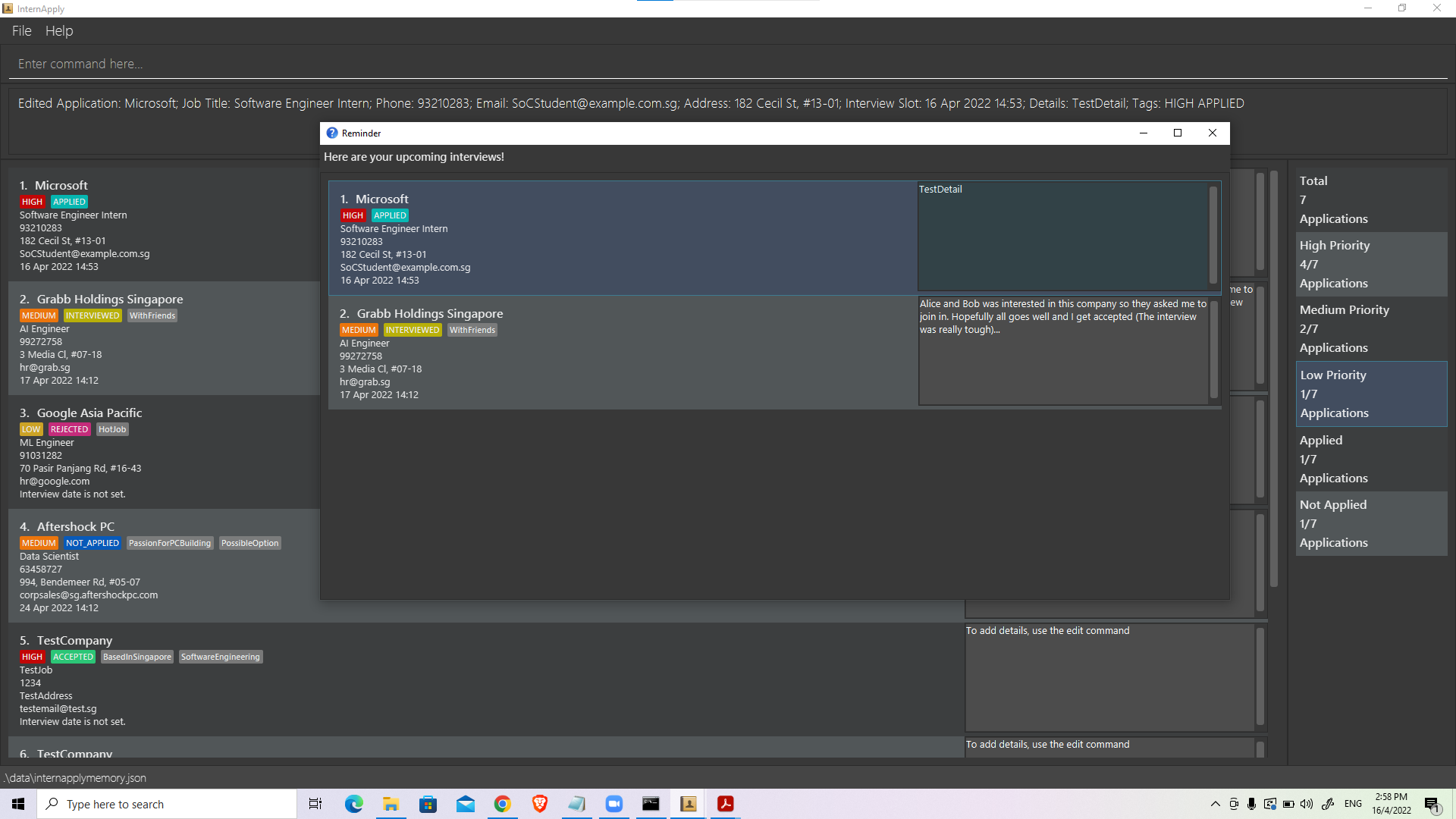Click the Low Priority statistics card

tap(1371, 394)
